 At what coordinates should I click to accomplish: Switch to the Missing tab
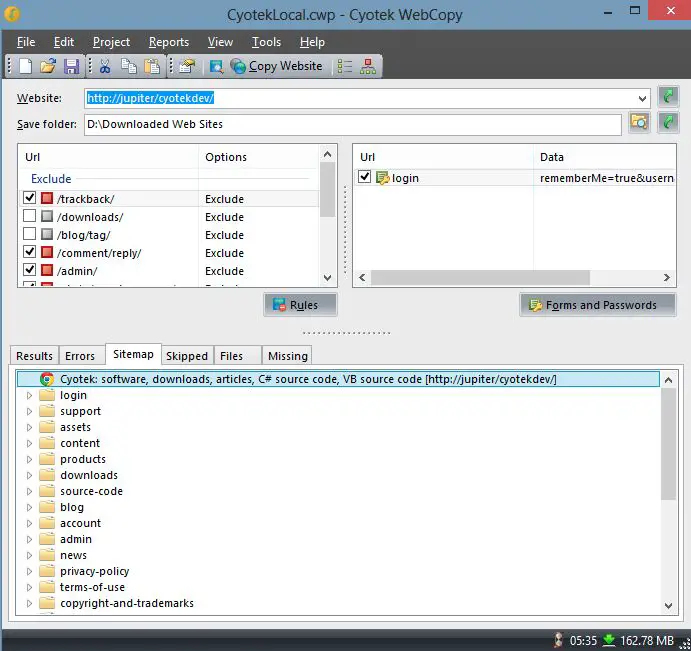(x=288, y=356)
